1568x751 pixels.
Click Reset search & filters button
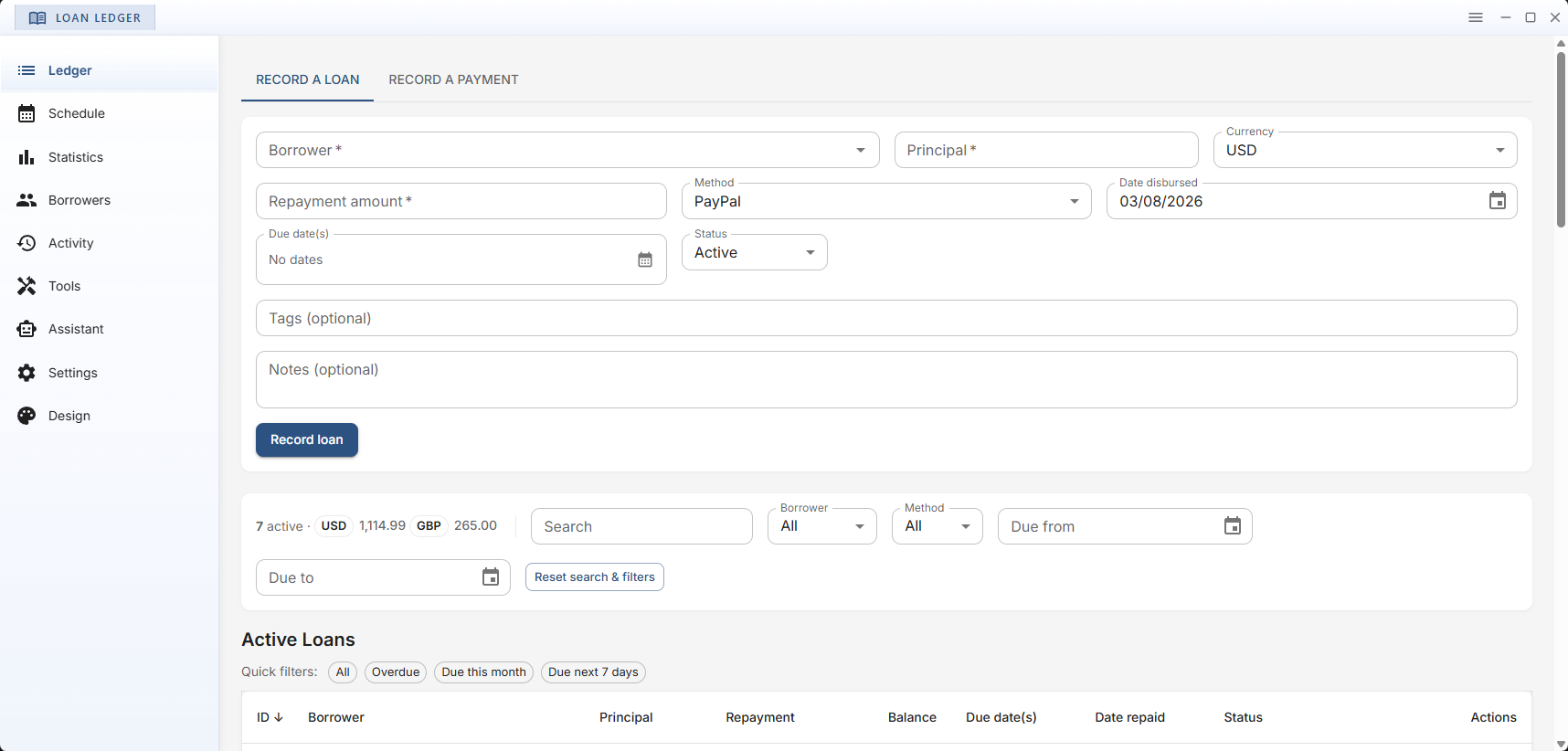pyautogui.click(x=594, y=577)
